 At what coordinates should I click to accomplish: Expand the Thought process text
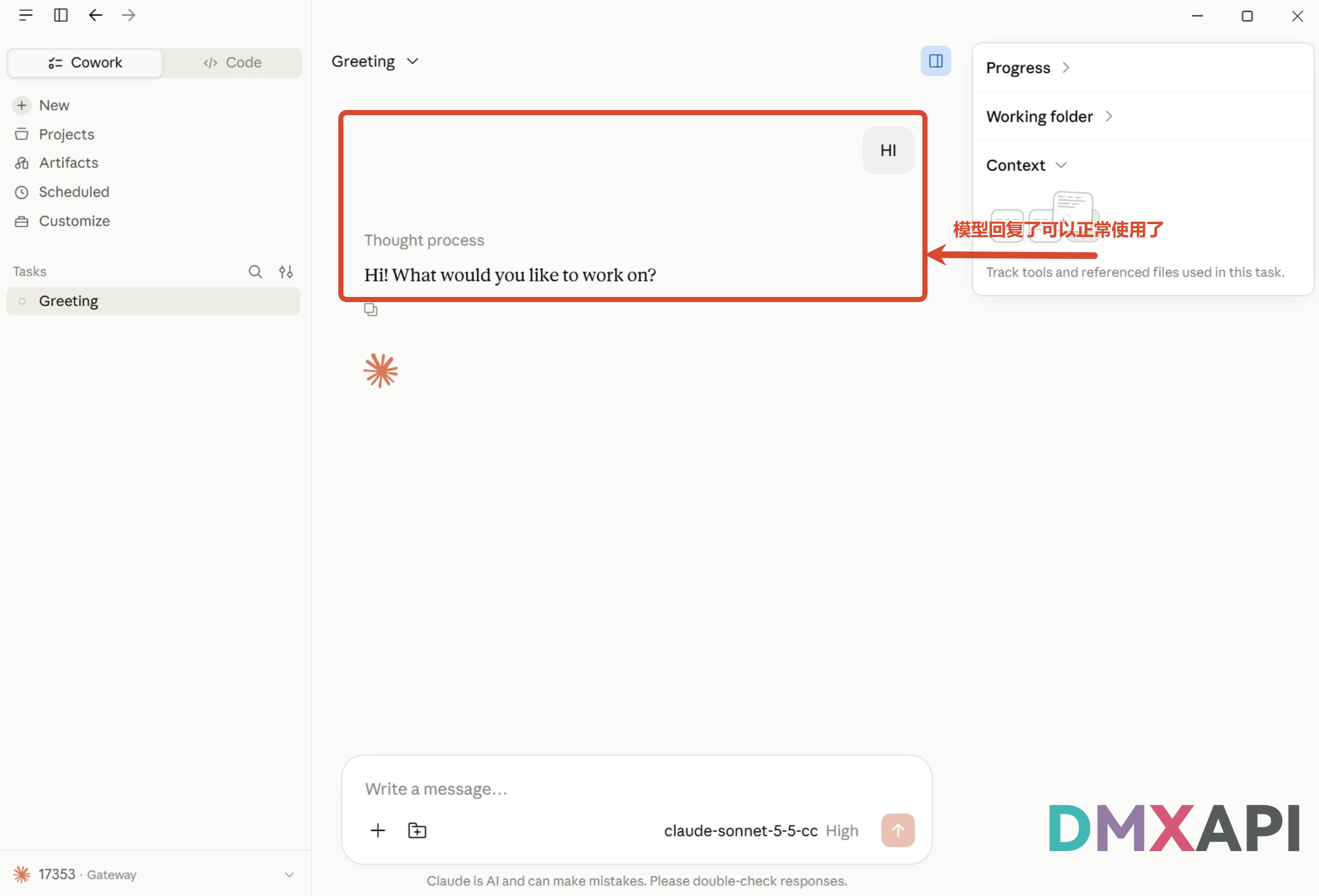pyautogui.click(x=424, y=241)
